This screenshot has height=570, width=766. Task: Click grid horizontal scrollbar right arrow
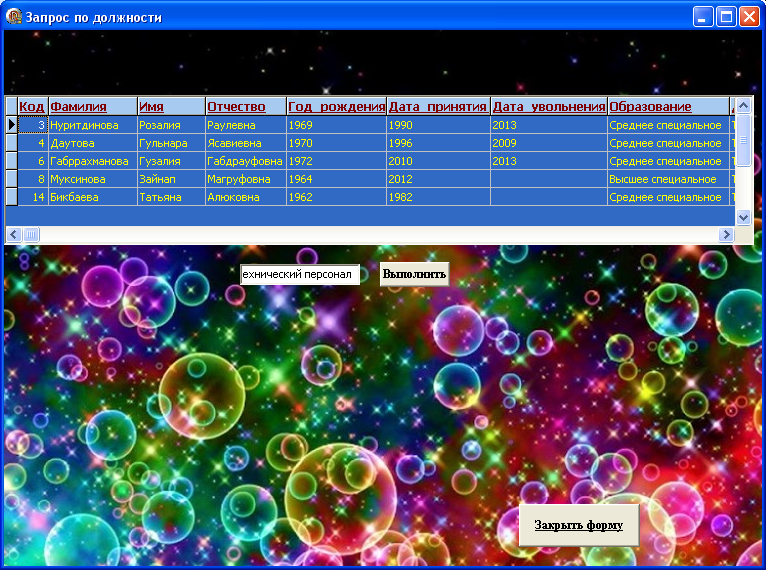click(x=726, y=235)
